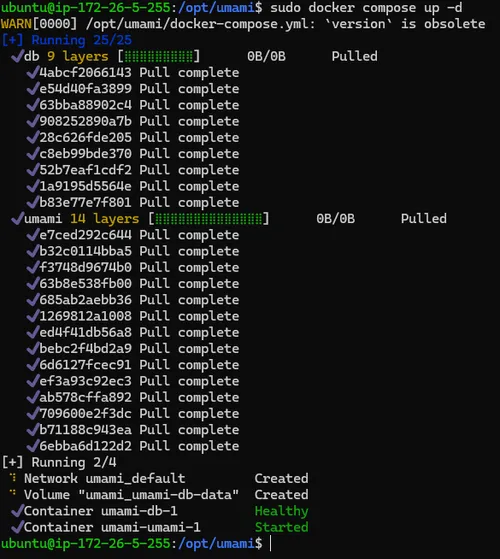Click the Pulled status on db line
The image size is (500, 559).
point(355,56)
